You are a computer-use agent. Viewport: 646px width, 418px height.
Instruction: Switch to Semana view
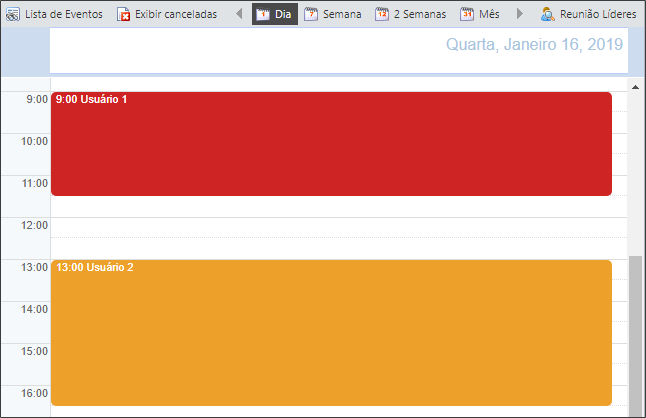click(x=333, y=14)
